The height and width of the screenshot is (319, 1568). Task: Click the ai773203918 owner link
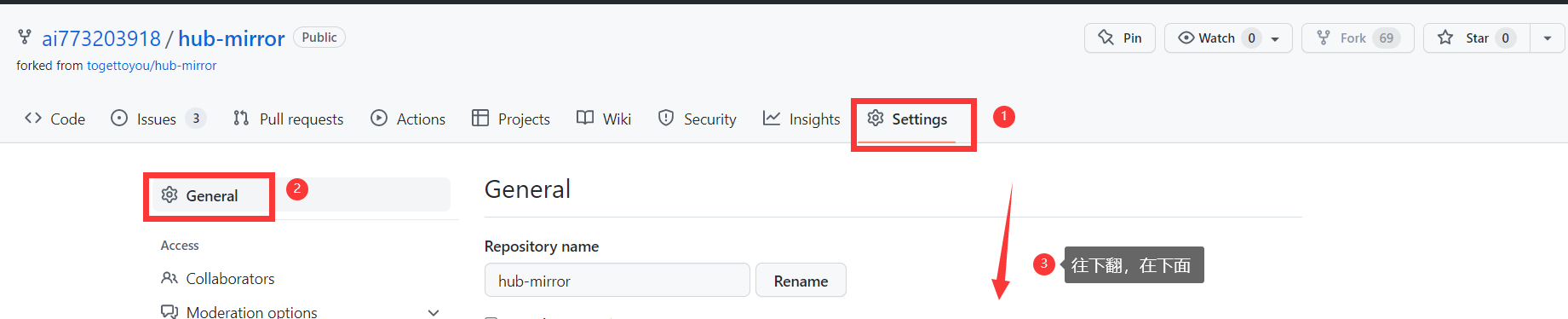(101, 38)
